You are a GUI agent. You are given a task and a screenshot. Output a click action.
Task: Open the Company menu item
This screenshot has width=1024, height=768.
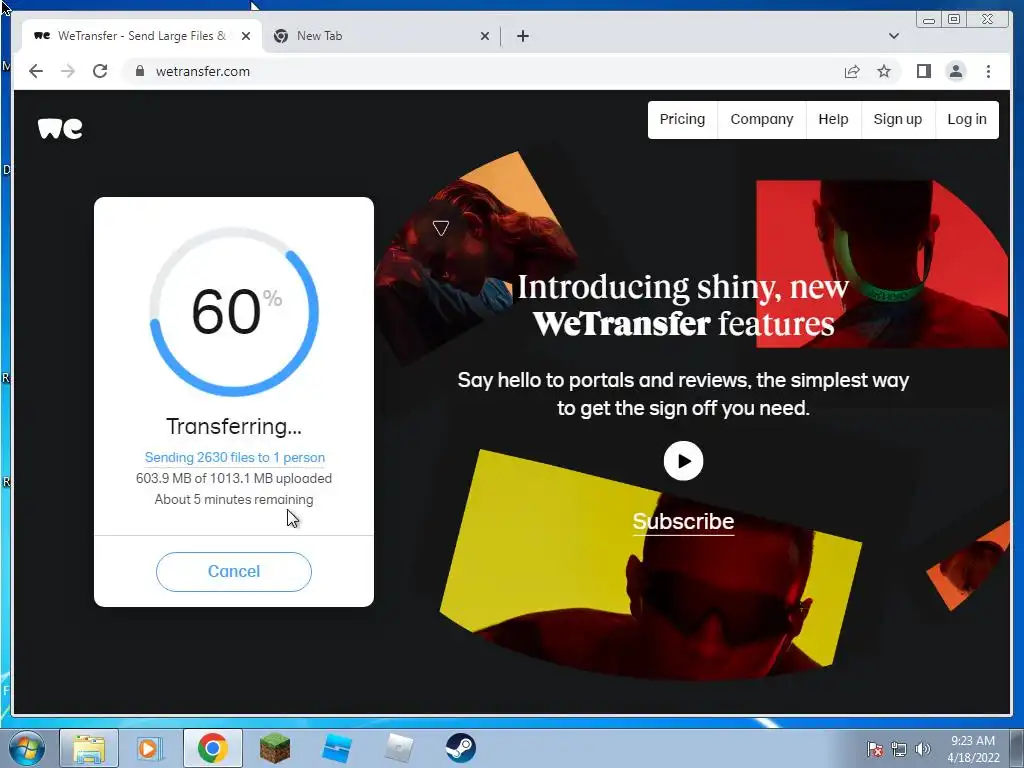[x=761, y=120]
